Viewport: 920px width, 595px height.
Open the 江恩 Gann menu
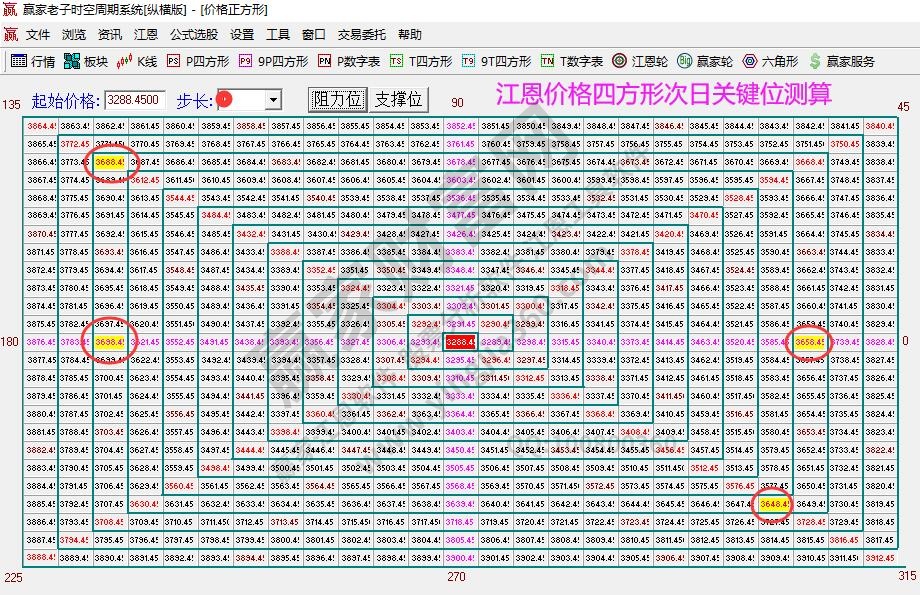pyautogui.click(x=145, y=33)
